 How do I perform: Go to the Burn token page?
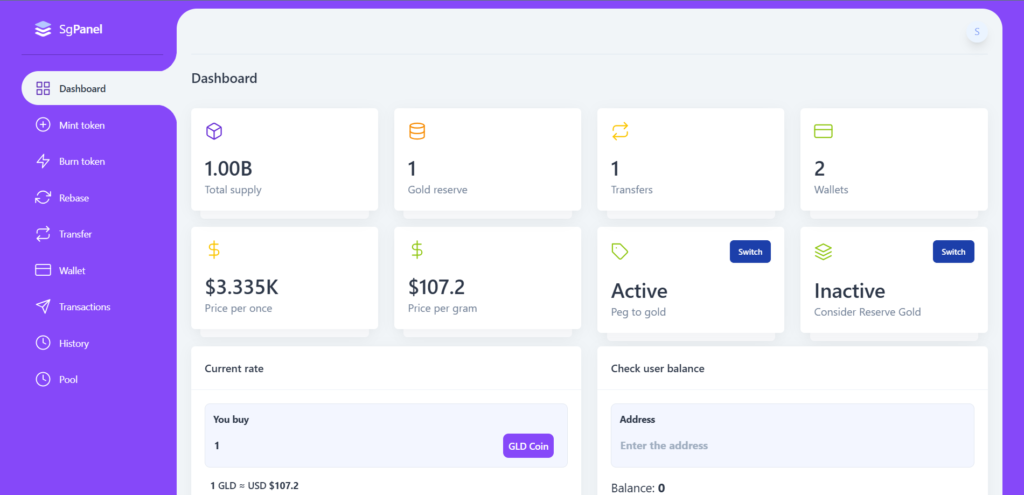tap(82, 161)
